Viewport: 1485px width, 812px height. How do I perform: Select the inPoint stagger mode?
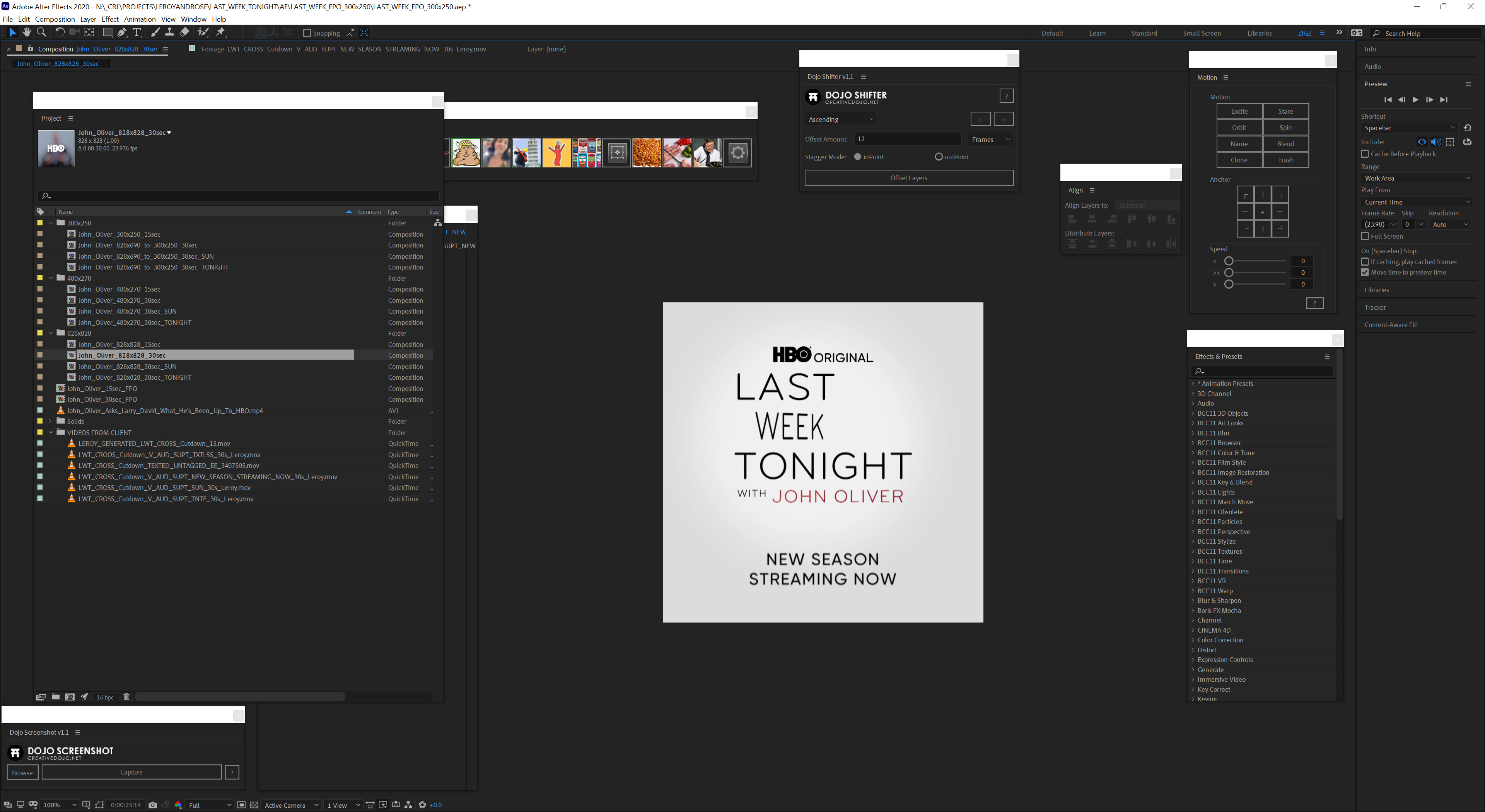(x=858, y=157)
